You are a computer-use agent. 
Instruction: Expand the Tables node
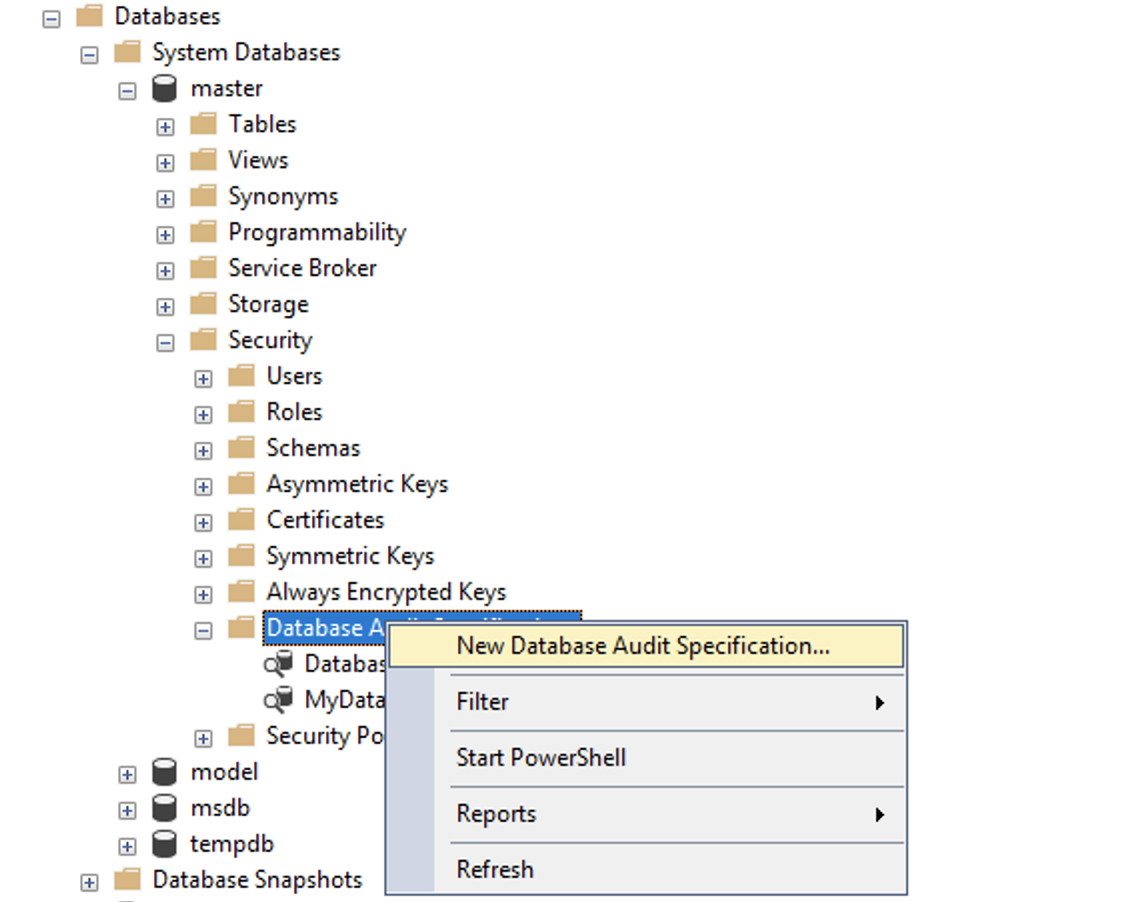point(164,124)
